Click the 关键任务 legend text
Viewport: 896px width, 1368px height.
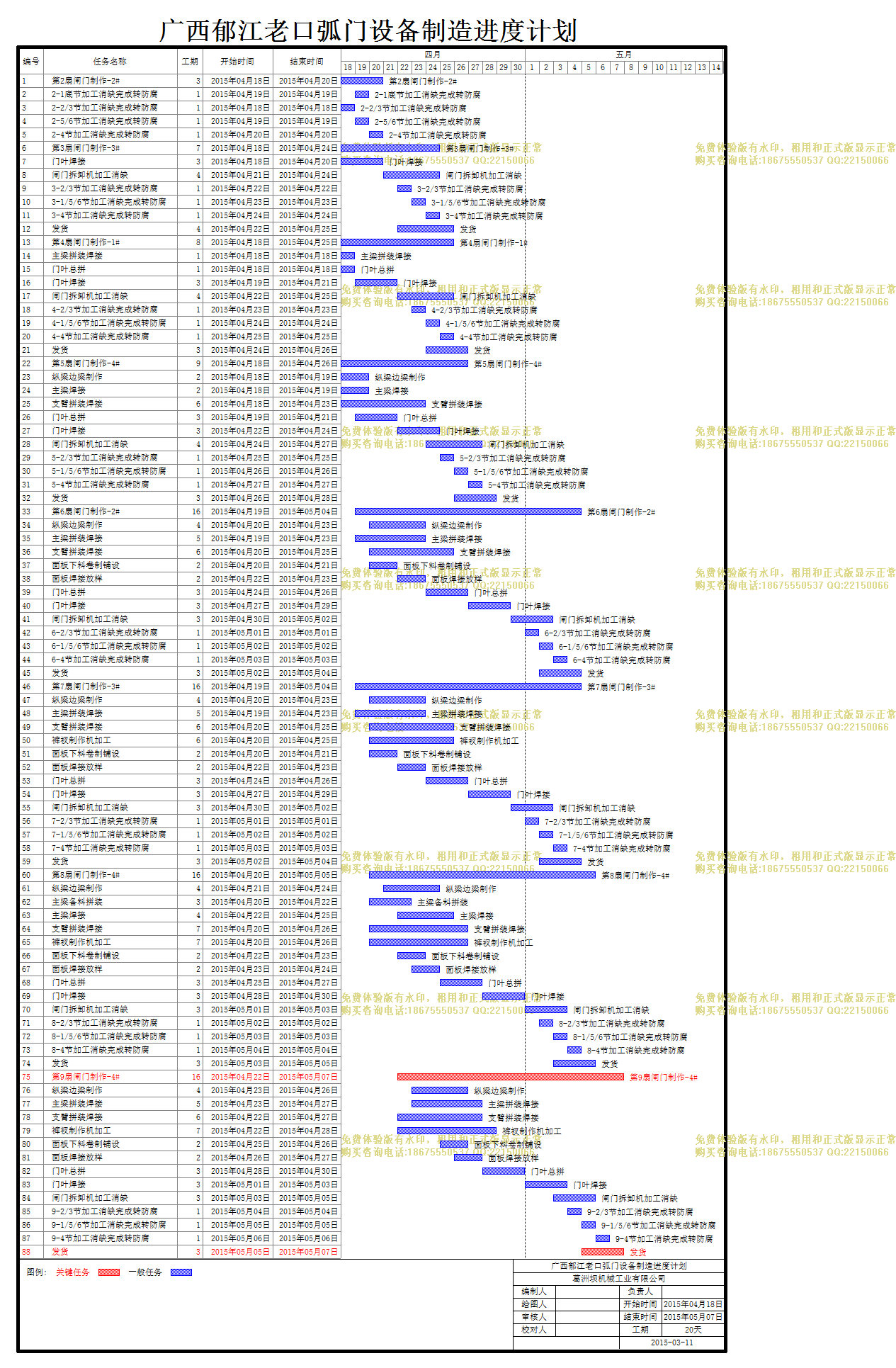click(73, 1272)
